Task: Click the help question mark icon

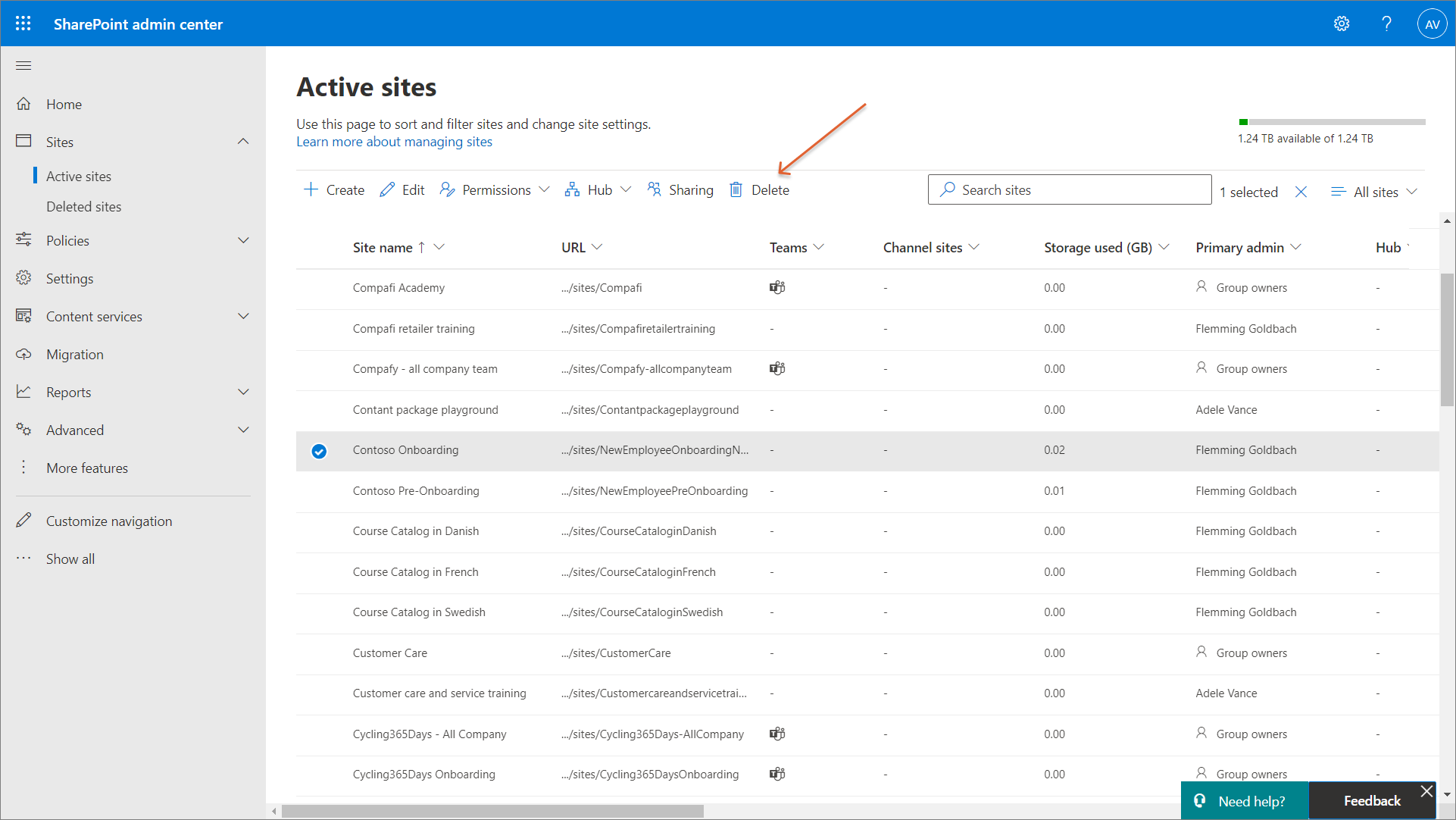Action: 1386,23
